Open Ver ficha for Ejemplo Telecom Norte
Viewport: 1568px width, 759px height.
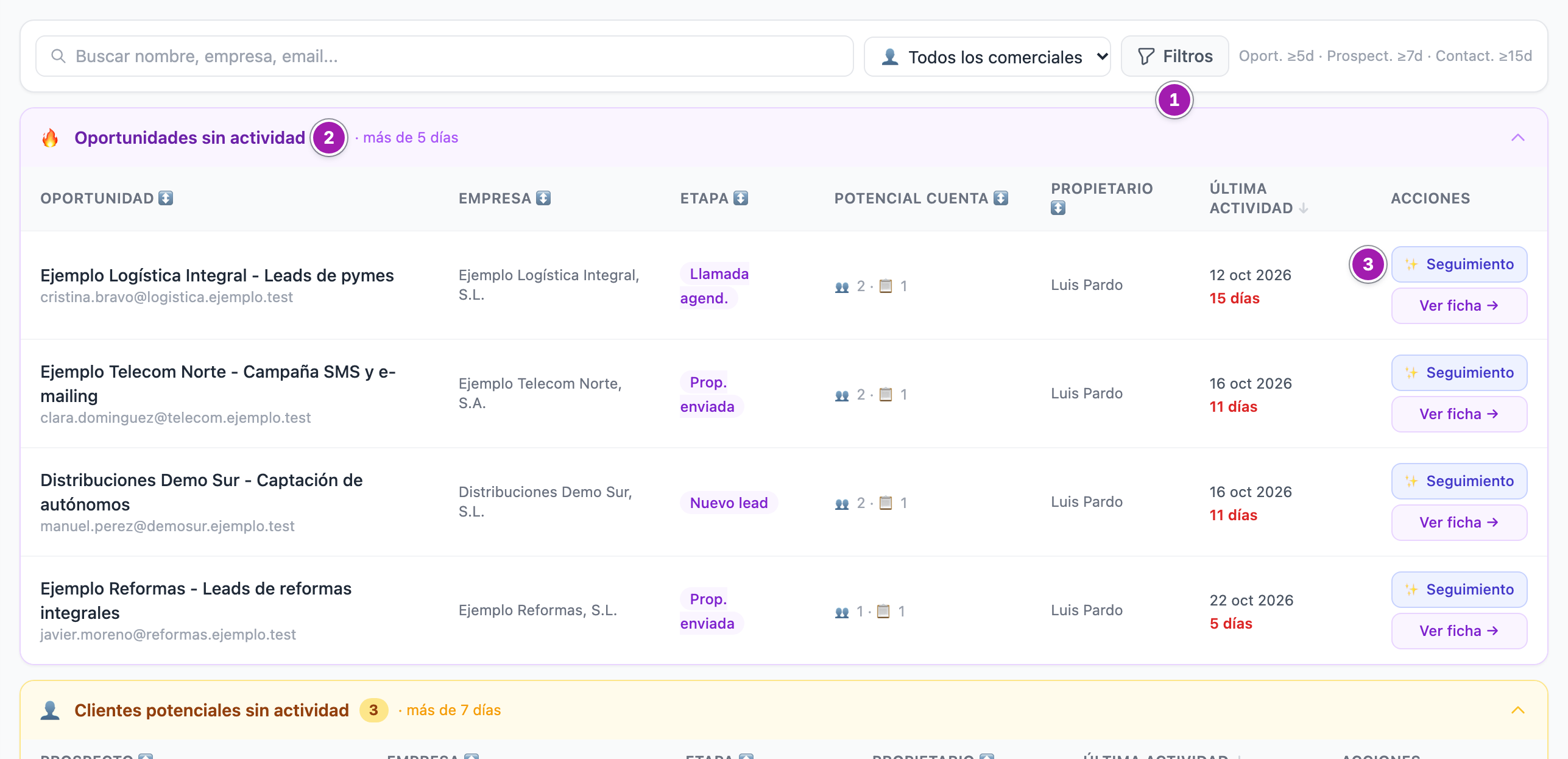1460,414
